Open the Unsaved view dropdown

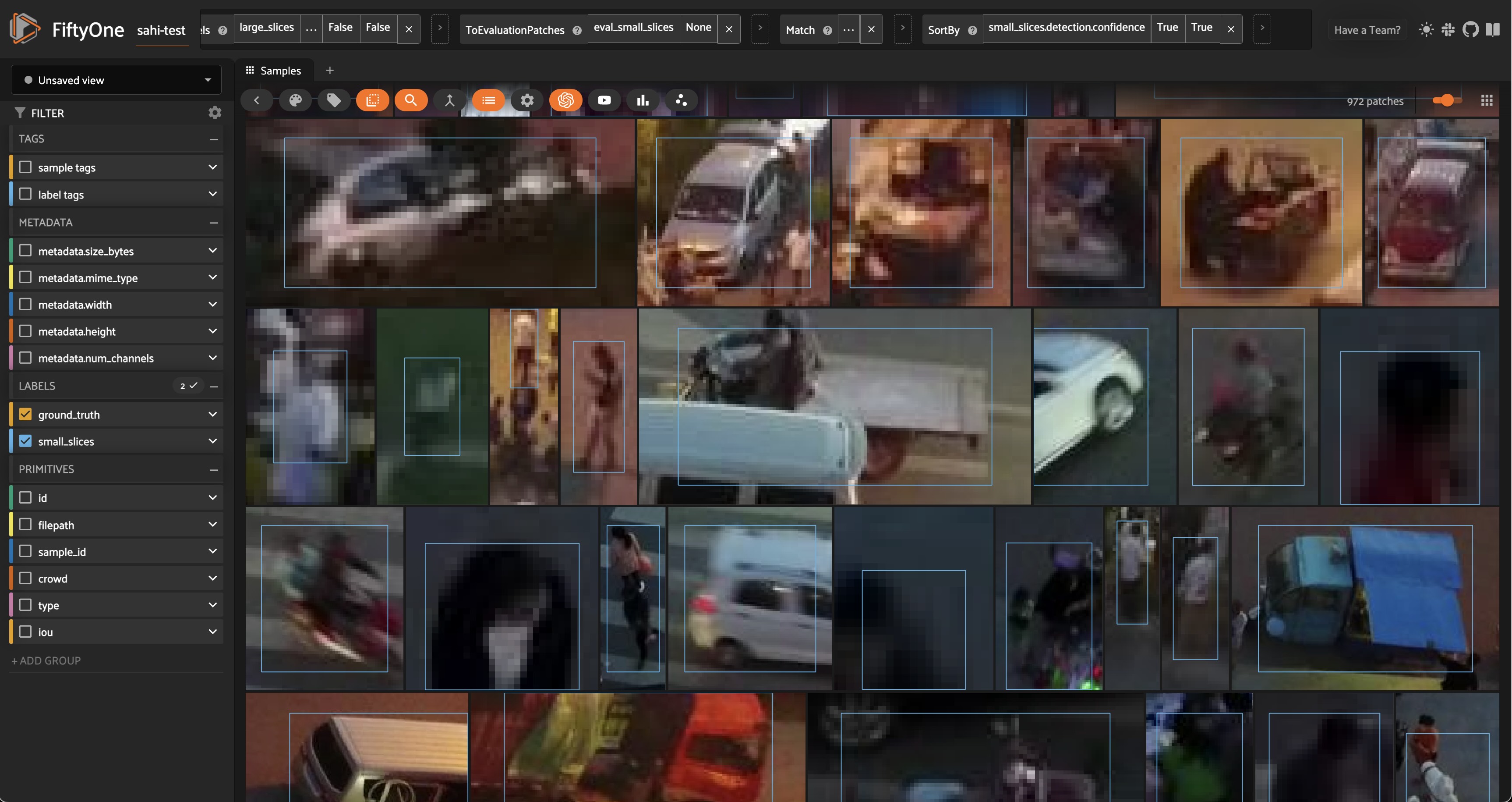click(x=116, y=80)
